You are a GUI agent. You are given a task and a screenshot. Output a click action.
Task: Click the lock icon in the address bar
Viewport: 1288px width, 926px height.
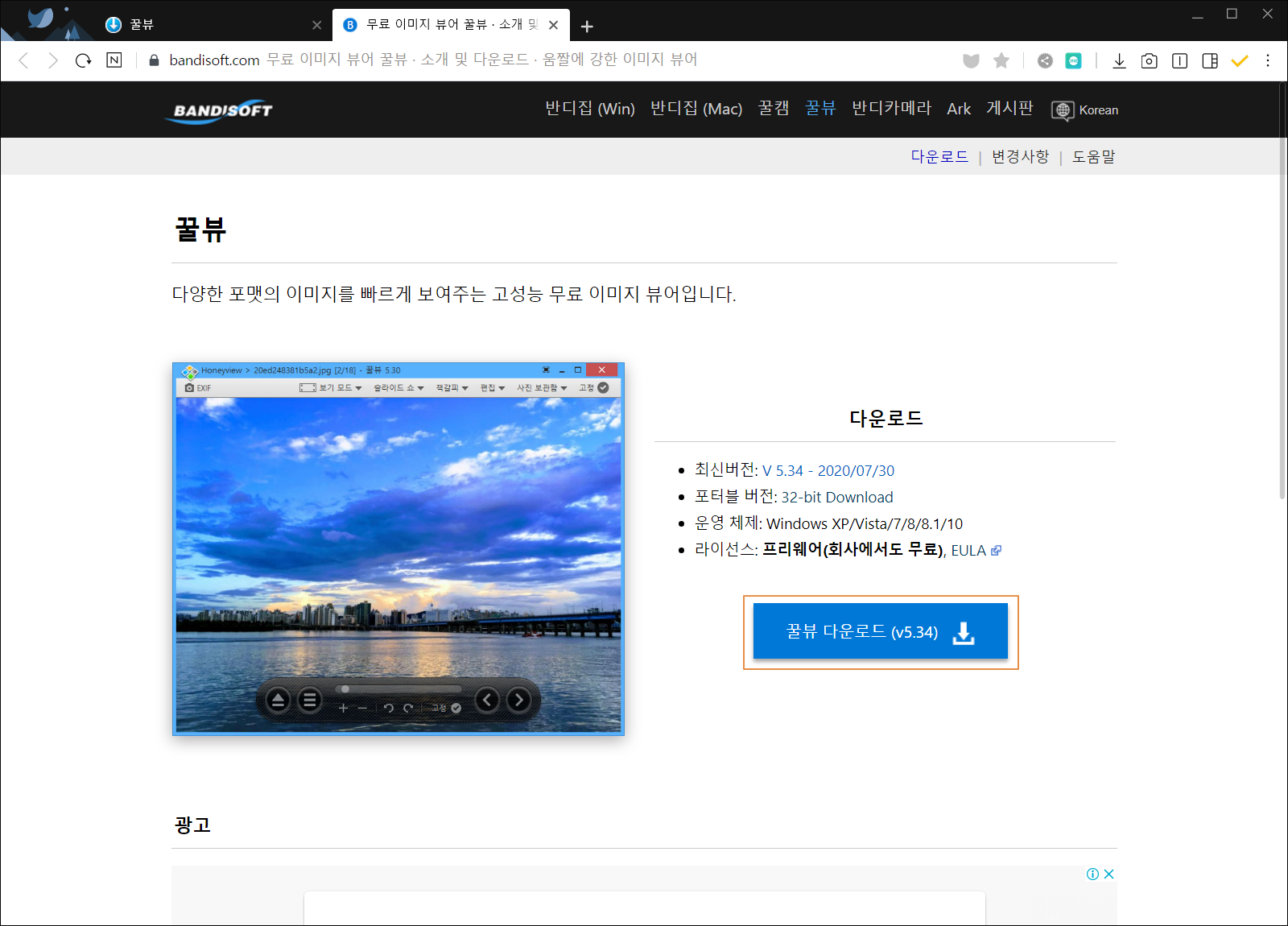[154, 60]
